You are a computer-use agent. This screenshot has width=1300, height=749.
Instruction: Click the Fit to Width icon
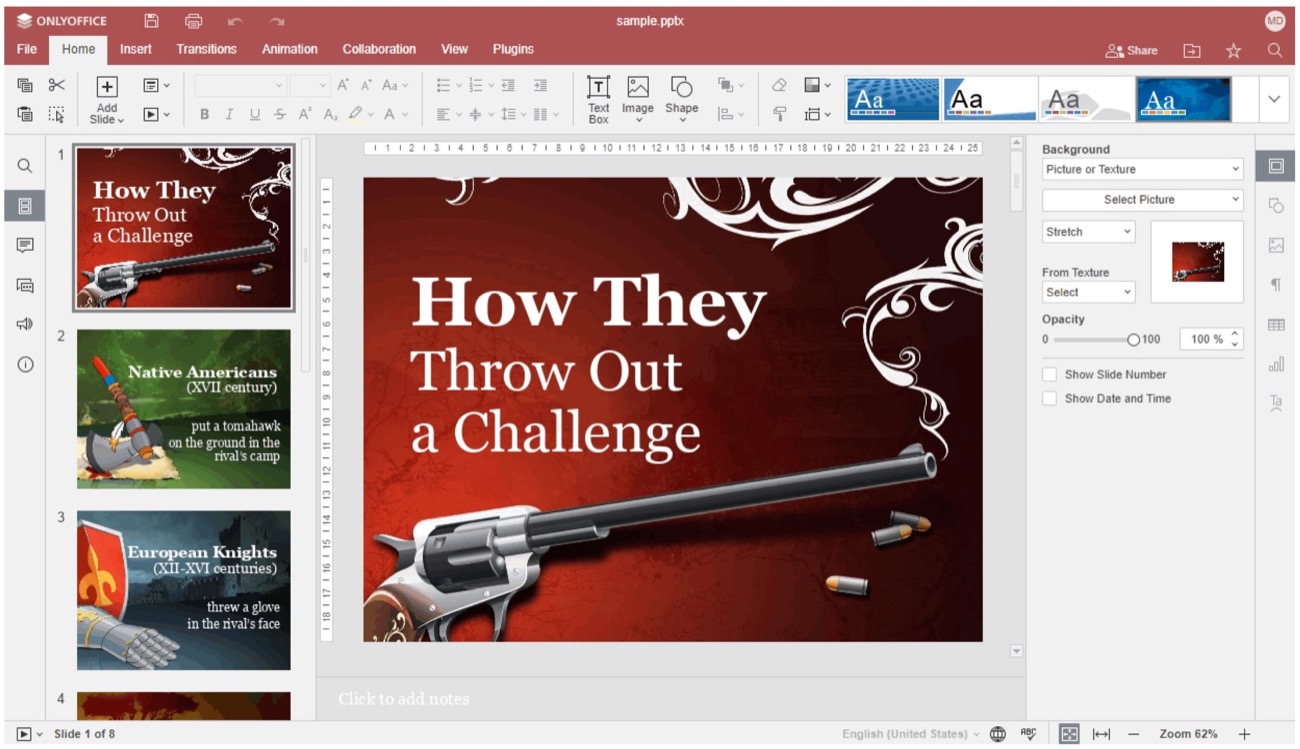tap(1101, 734)
